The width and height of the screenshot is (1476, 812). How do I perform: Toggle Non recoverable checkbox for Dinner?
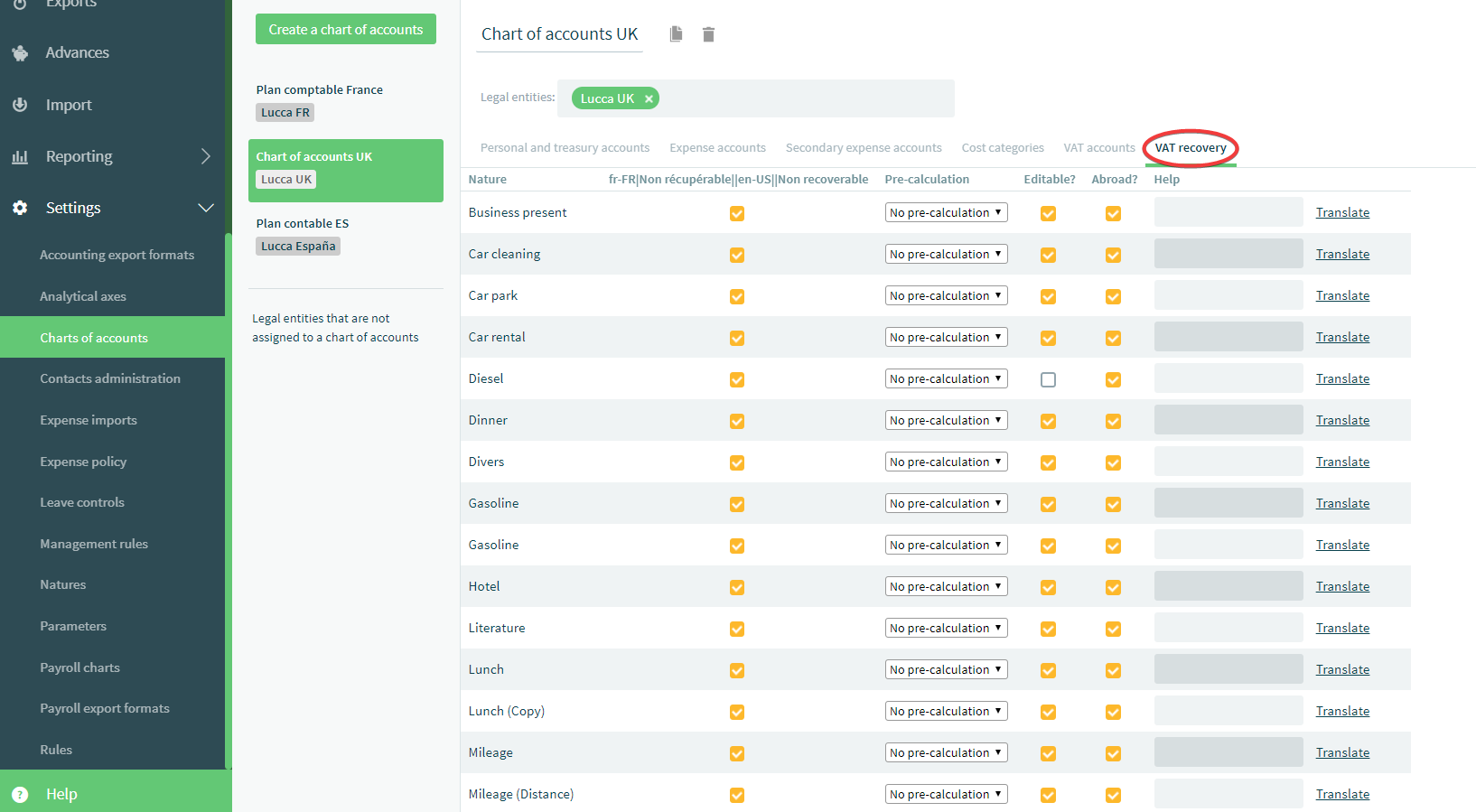click(737, 421)
